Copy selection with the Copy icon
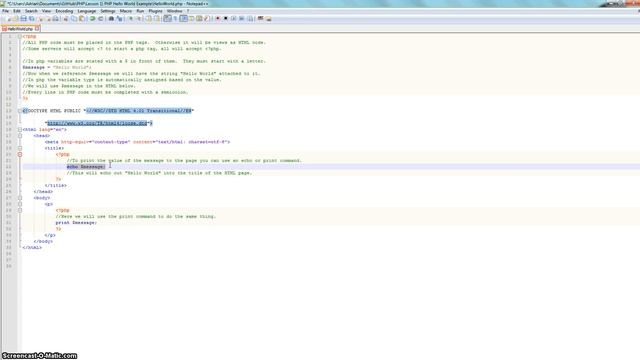This screenshot has height=360, width=640. [74, 19]
